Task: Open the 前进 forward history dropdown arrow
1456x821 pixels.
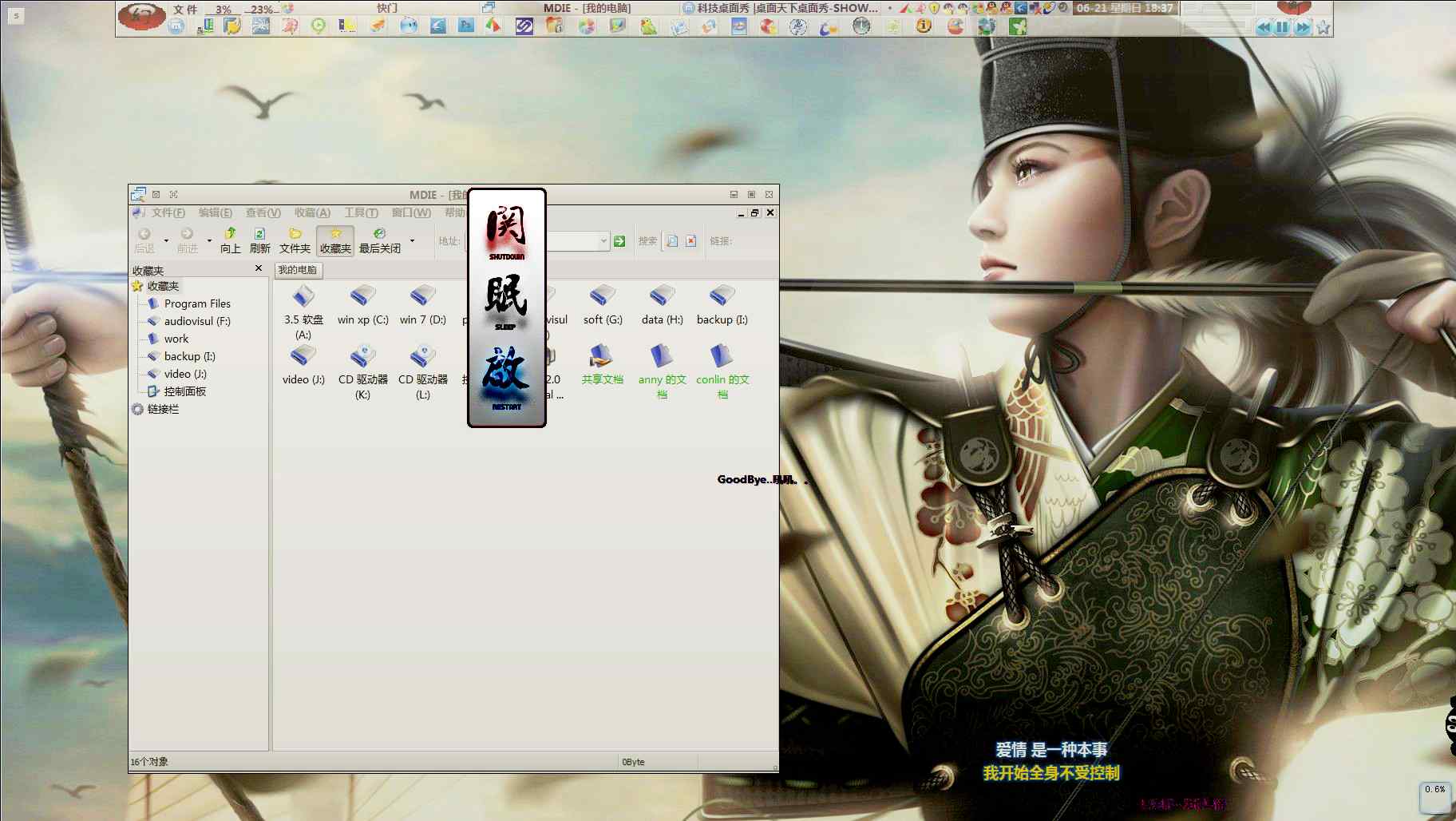Action: tap(209, 240)
